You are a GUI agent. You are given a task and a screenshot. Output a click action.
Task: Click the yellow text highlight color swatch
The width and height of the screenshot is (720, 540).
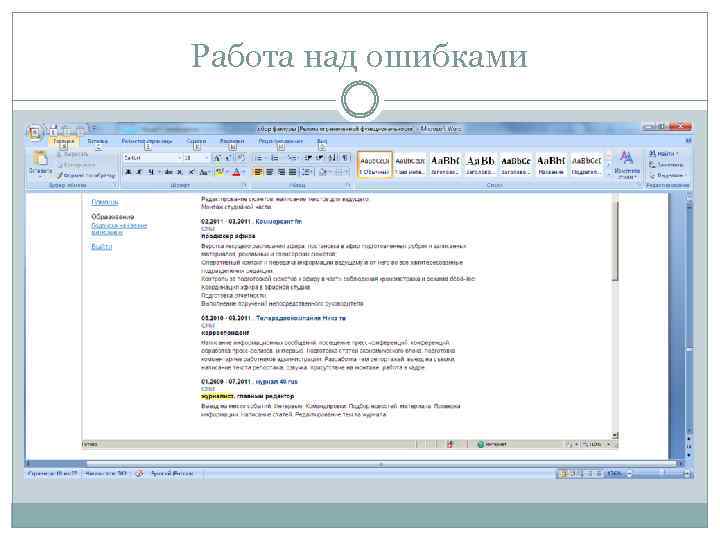[219, 172]
